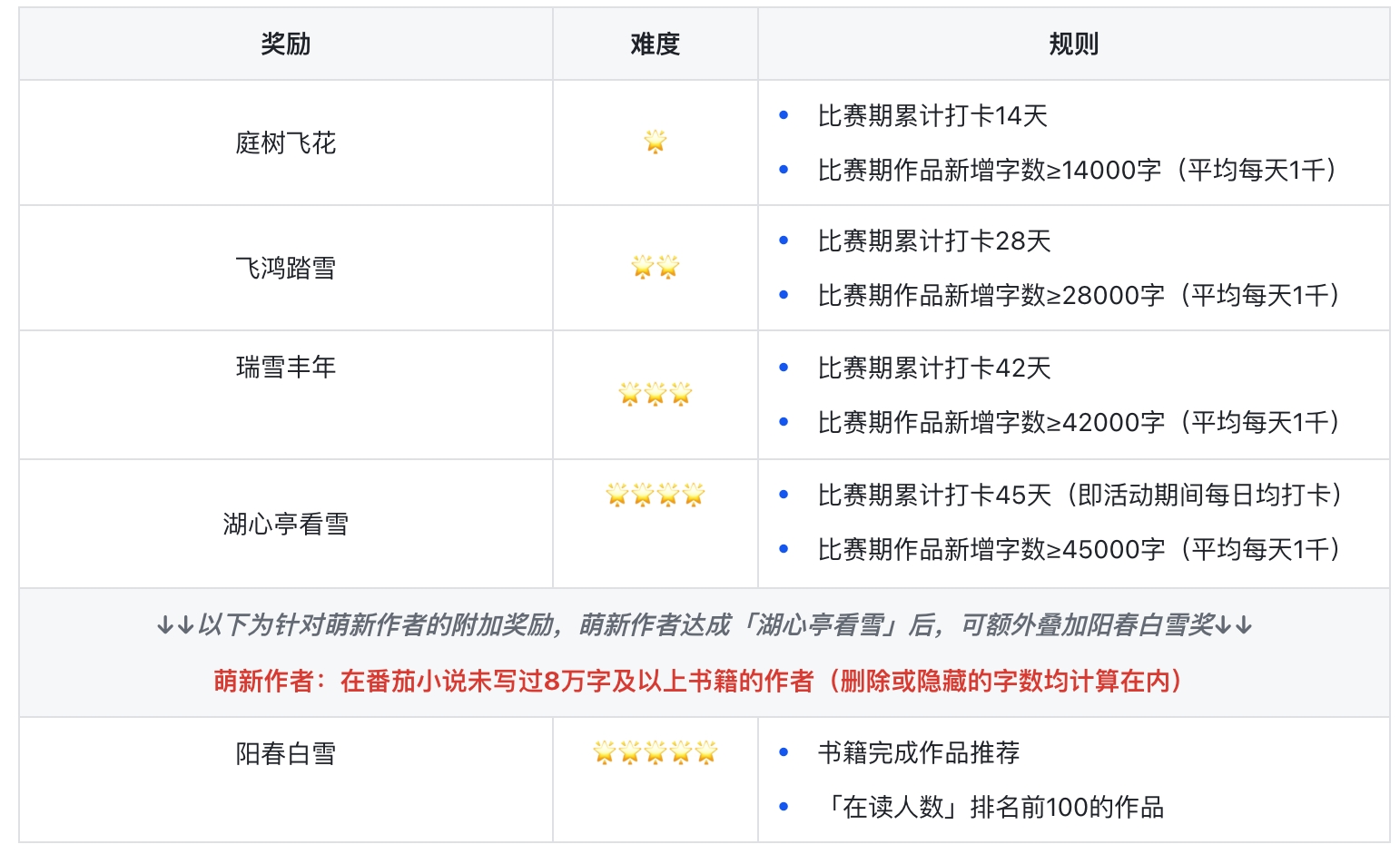Click the 难度 column header

(655, 44)
